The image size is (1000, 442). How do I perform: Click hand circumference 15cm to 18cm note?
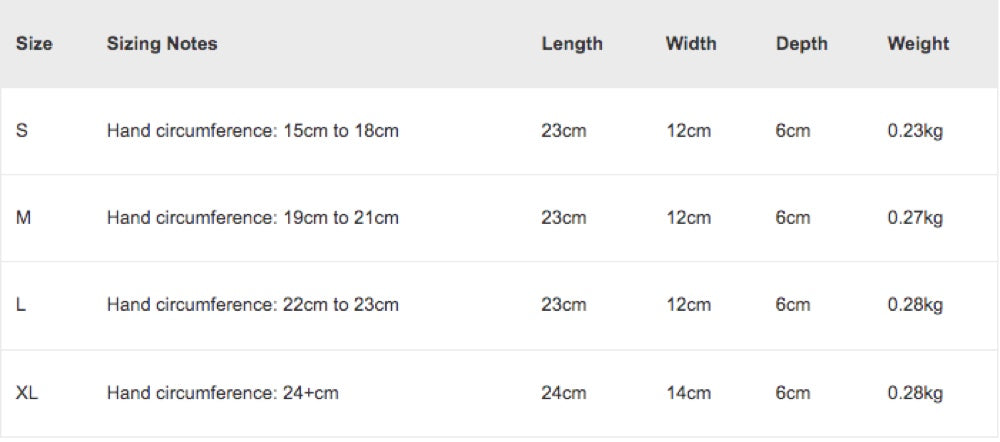(x=253, y=131)
